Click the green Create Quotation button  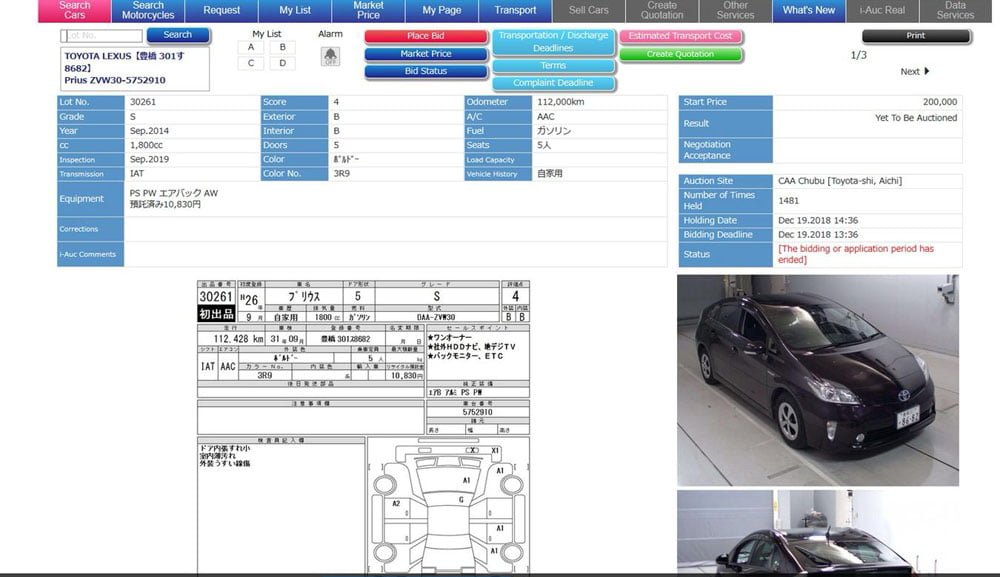click(680, 54)
